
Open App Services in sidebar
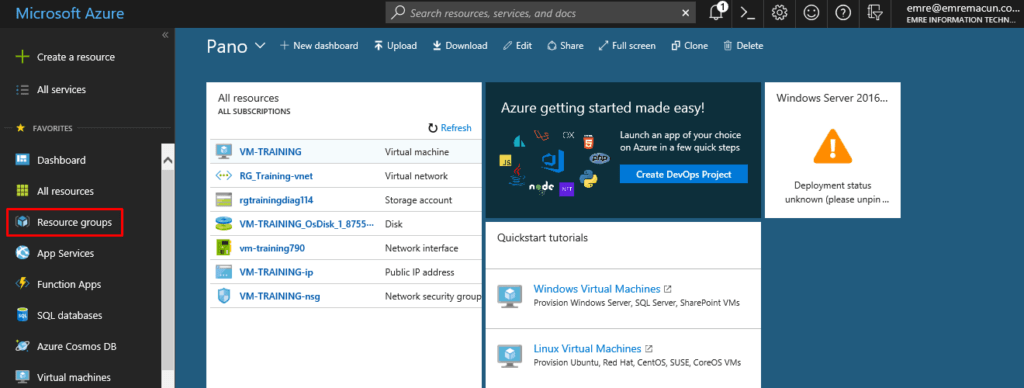(x=65, y=253)
